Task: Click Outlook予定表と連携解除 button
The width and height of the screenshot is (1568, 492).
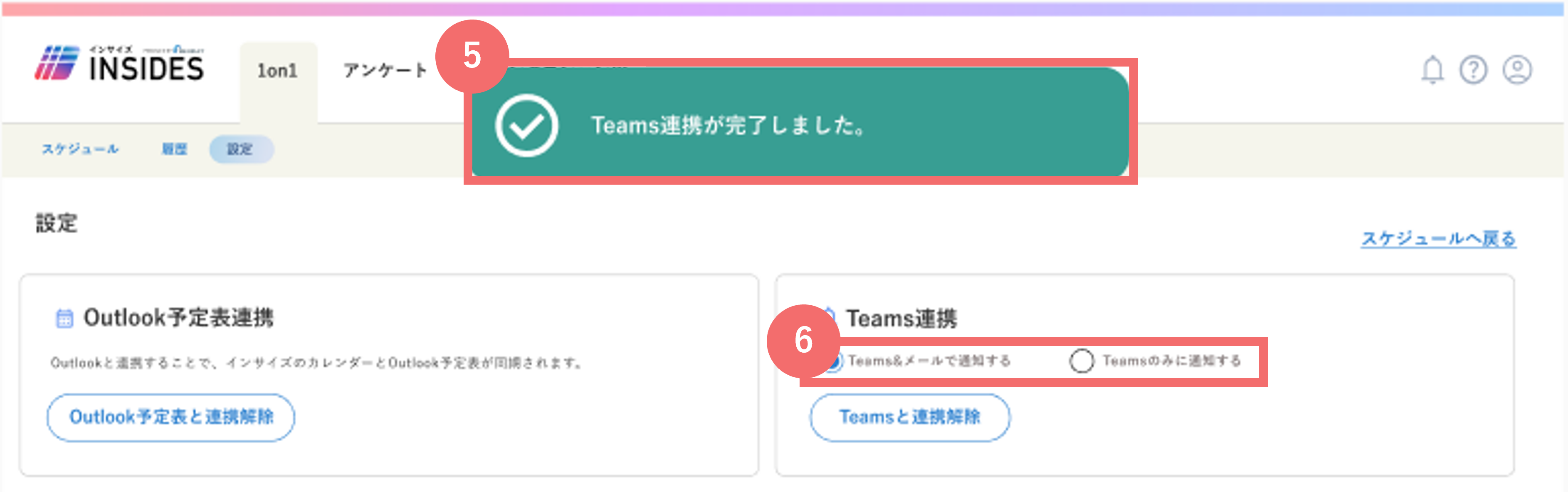Action: [x=171, y=417]
